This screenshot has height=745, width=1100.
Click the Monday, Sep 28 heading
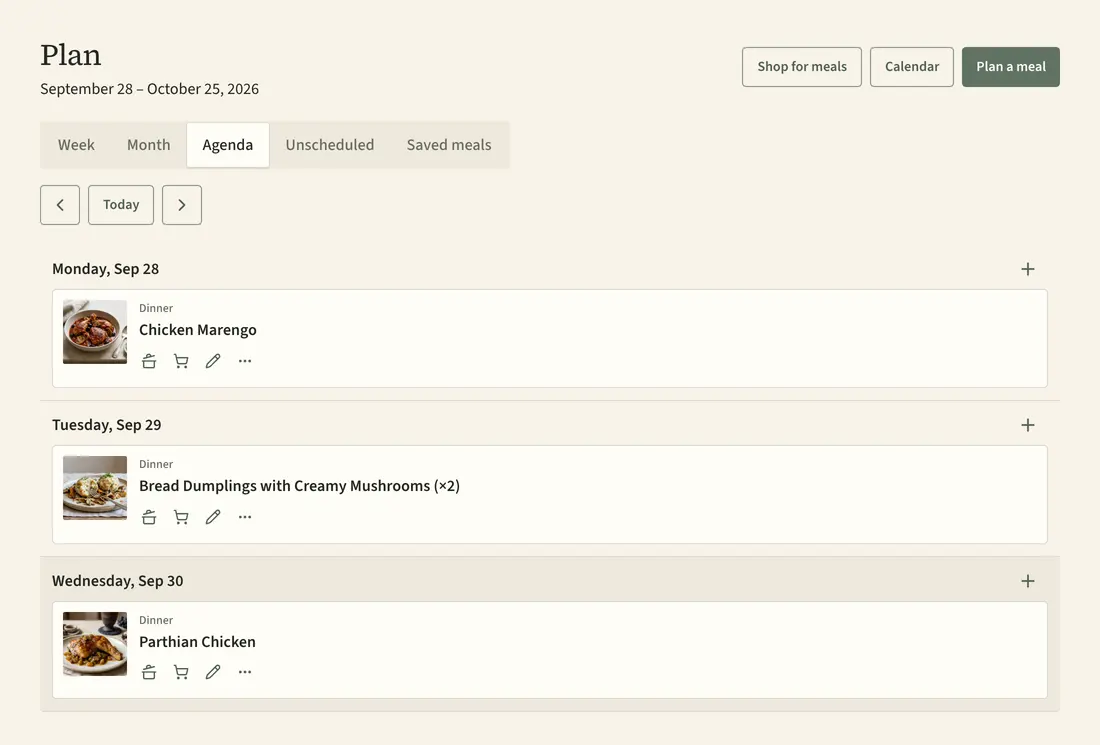[x=105, y=269]
